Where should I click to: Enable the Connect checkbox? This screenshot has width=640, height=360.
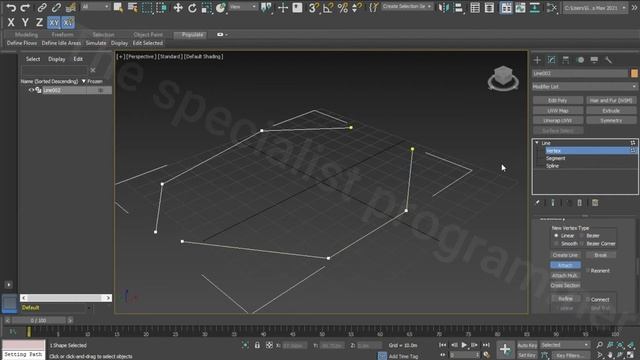pos(588,299)
